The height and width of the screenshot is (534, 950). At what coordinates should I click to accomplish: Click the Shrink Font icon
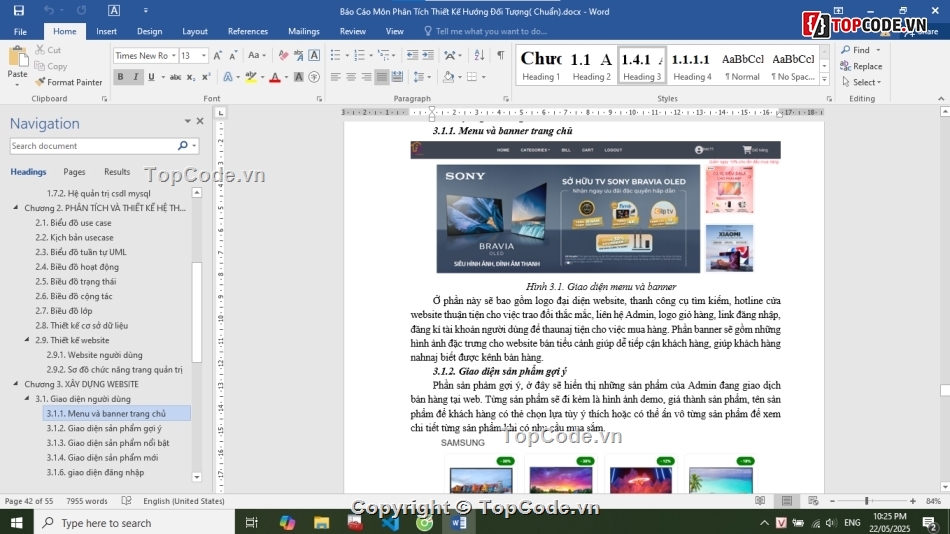pos(233,55)
